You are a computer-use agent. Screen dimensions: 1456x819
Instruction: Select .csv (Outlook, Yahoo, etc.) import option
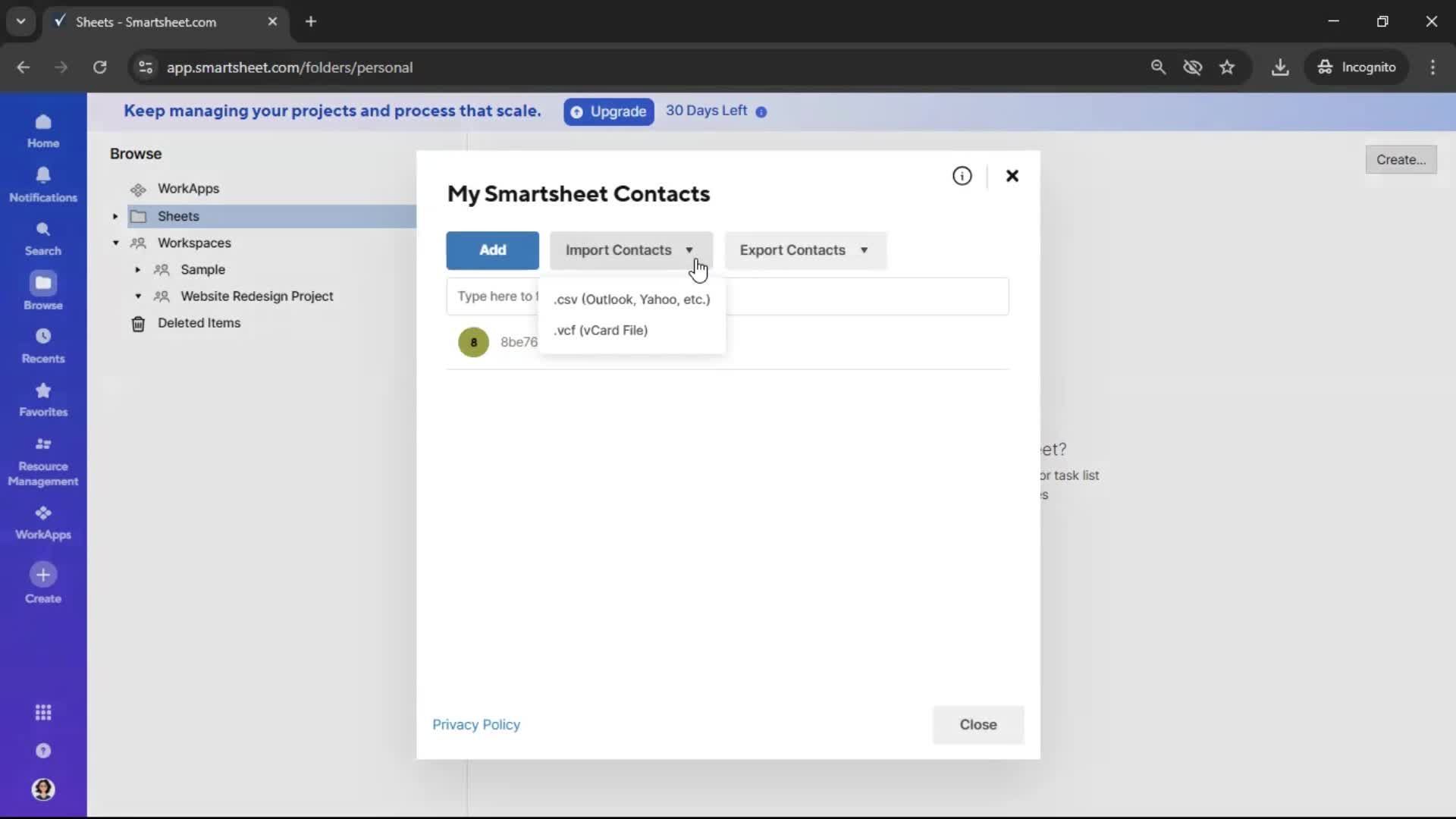(x=632, y=300)
